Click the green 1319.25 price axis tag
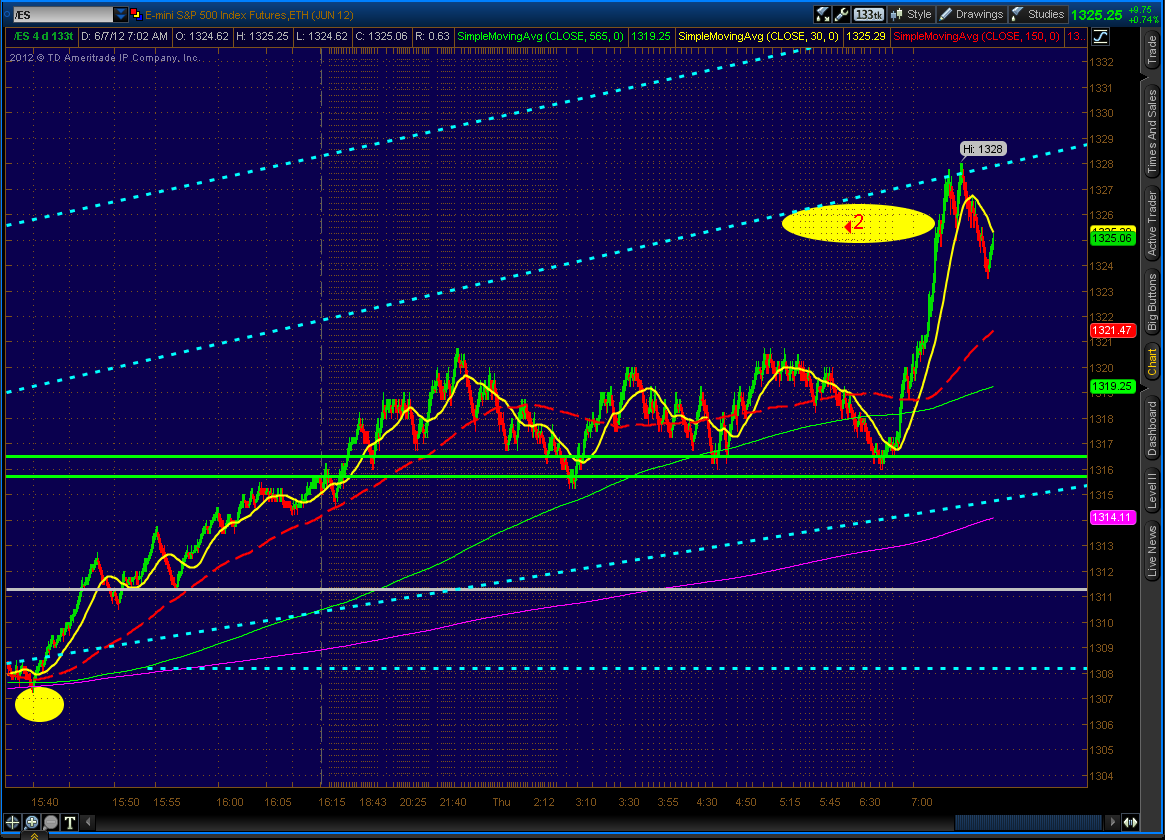Image resolution: width=1165 pixels, height=840 pixels. point(1112,386)
